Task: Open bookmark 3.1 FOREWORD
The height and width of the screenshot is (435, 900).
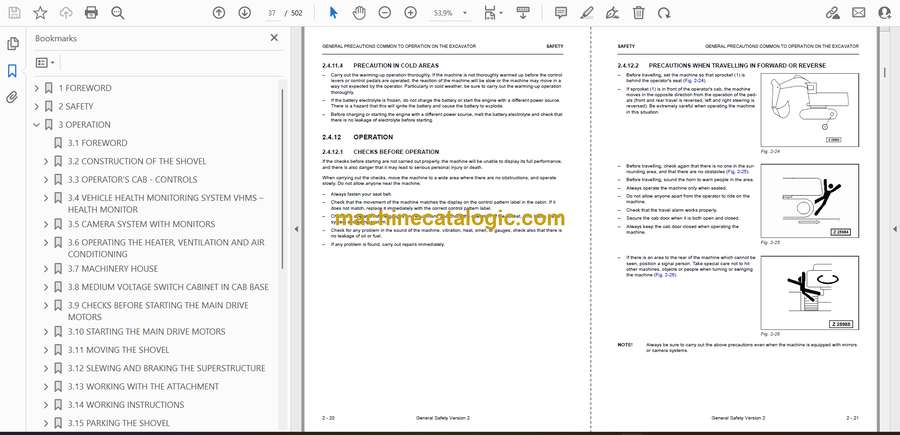Action: pyautogui.click(x=98, y=143)
